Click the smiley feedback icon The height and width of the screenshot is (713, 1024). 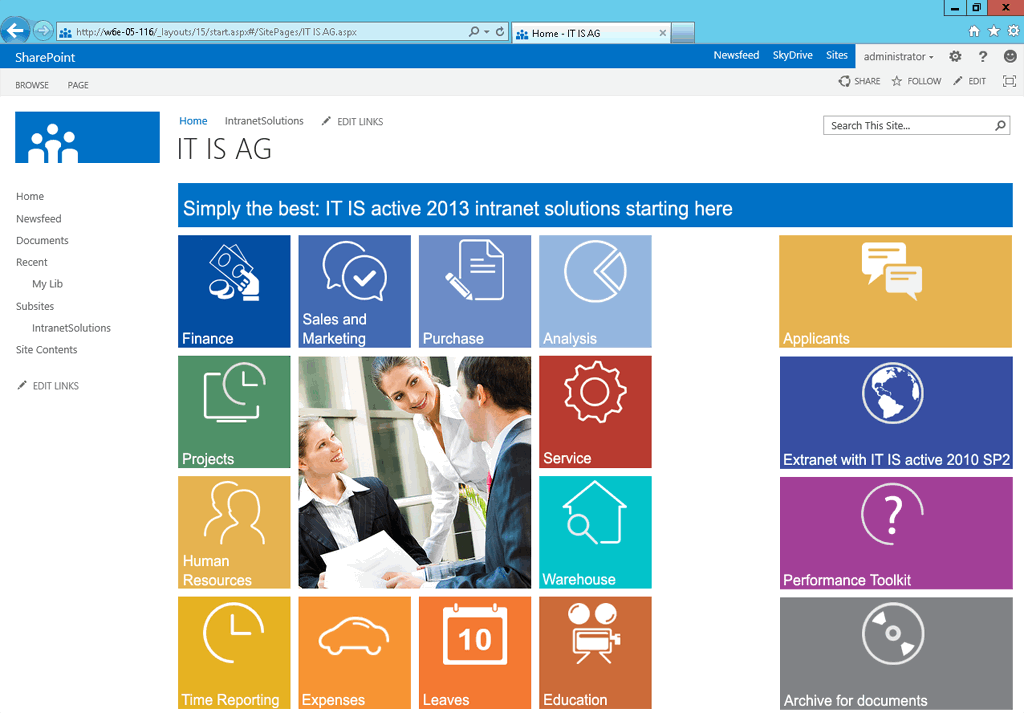[x=1010, y=57]
